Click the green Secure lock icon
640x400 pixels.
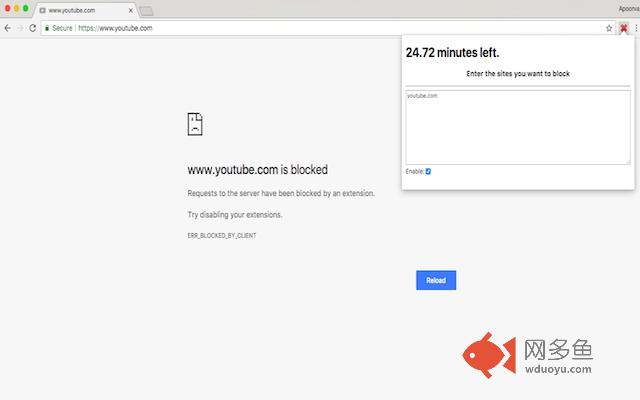[47, 28]
